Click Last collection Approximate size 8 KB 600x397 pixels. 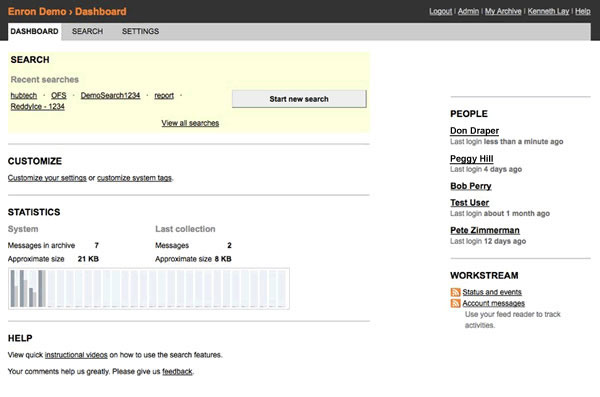click(223, 259)
